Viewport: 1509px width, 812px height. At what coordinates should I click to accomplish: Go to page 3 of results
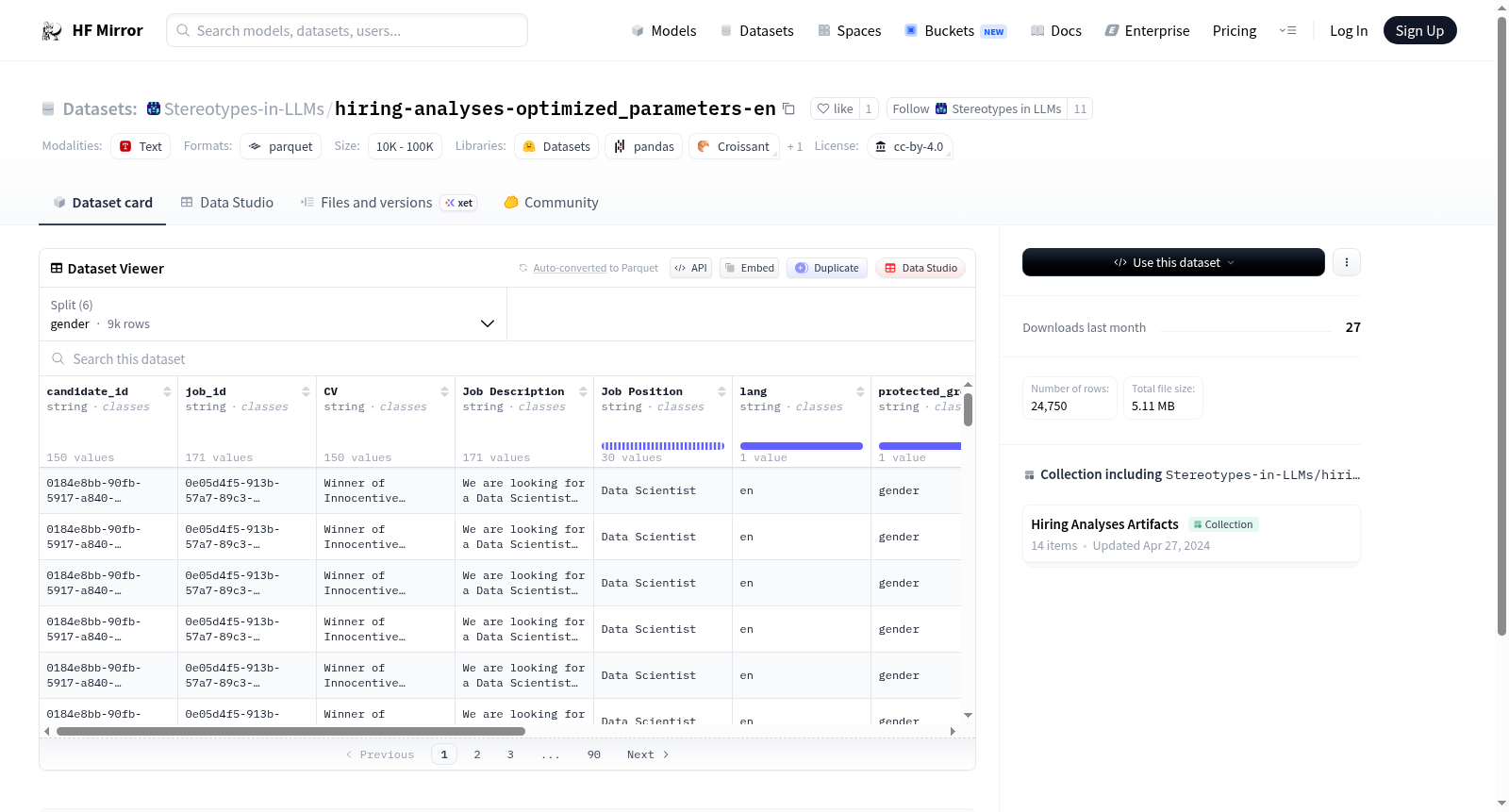click(x=510, y=754)
